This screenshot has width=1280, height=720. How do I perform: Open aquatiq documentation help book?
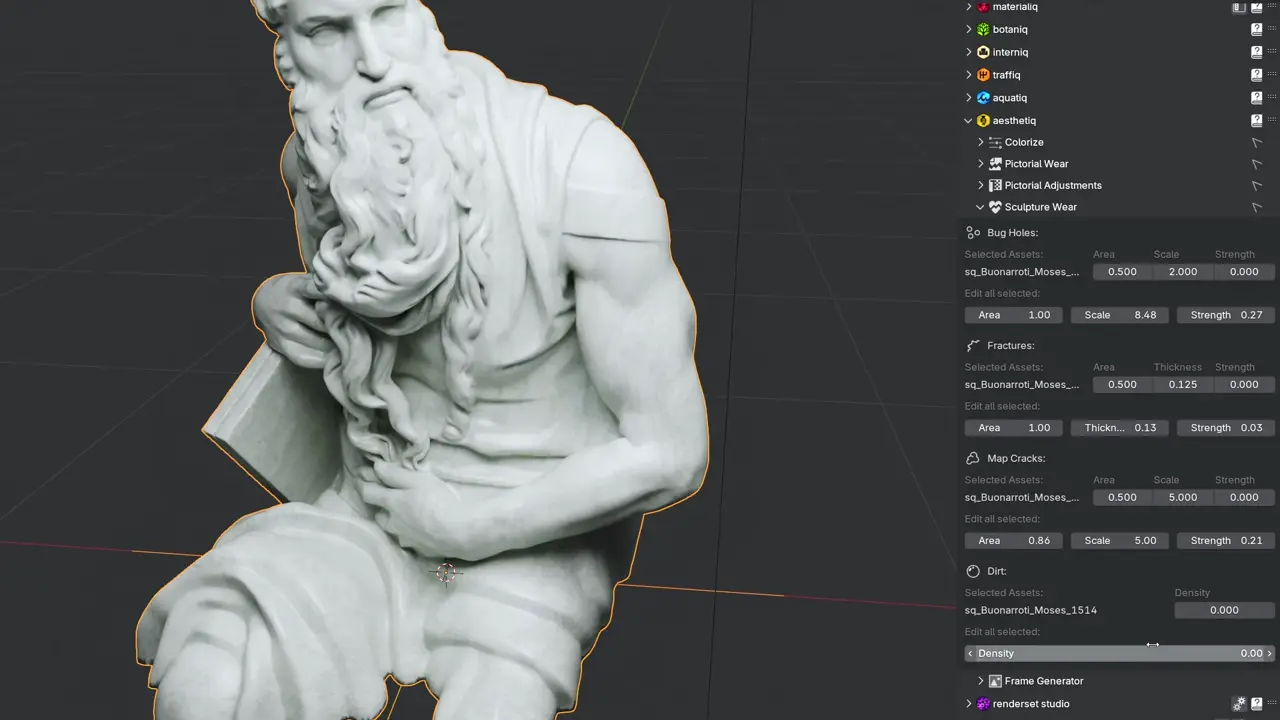(1257, 98)
